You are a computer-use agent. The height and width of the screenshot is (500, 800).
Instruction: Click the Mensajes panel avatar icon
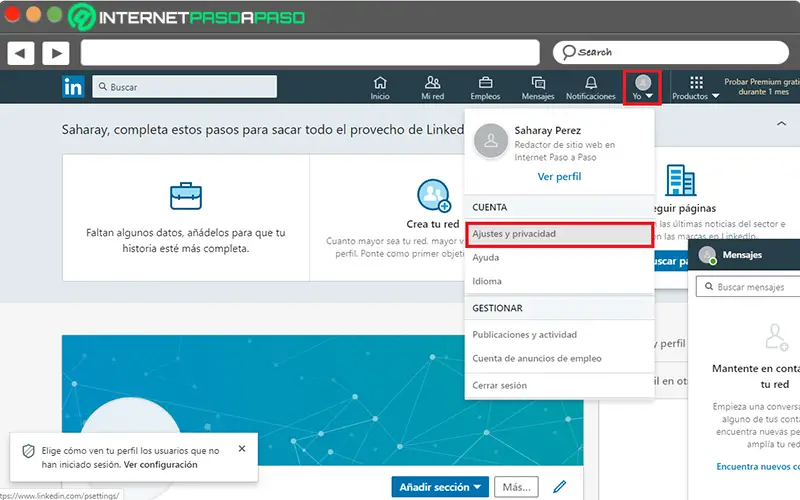[x=707, y=255]
